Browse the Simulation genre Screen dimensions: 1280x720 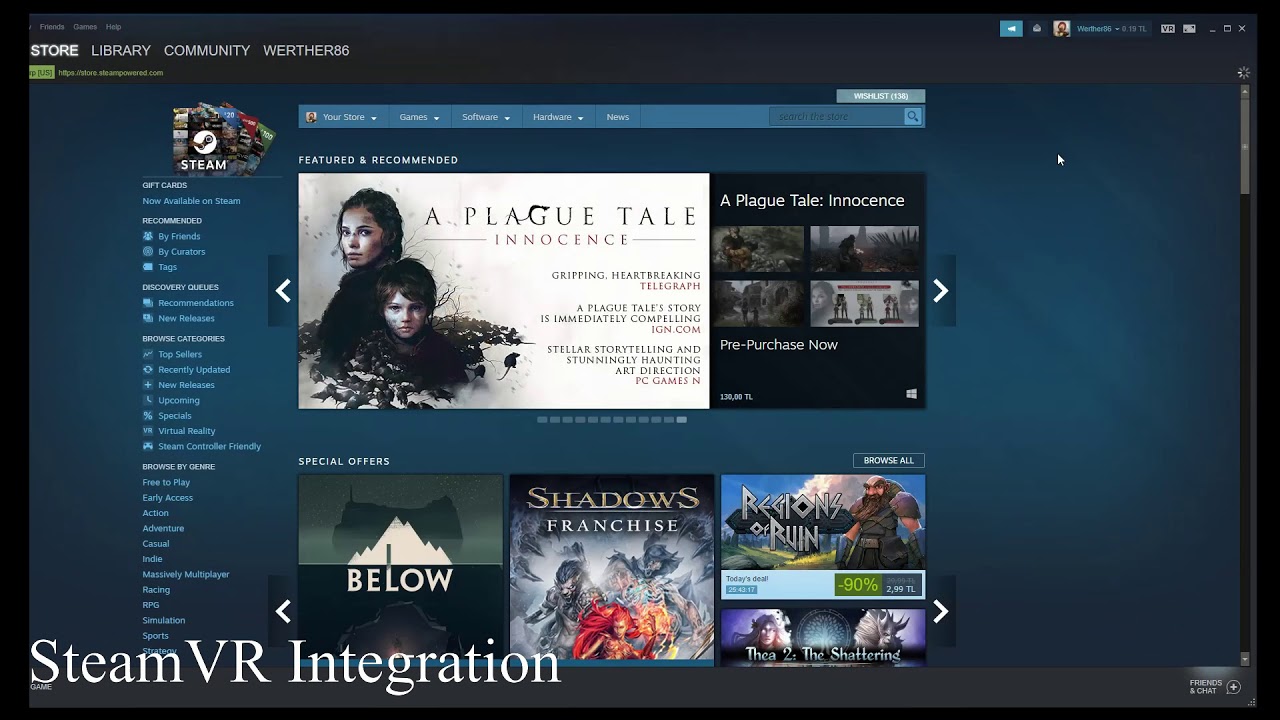pyautogui.click(x=164, y=620)
